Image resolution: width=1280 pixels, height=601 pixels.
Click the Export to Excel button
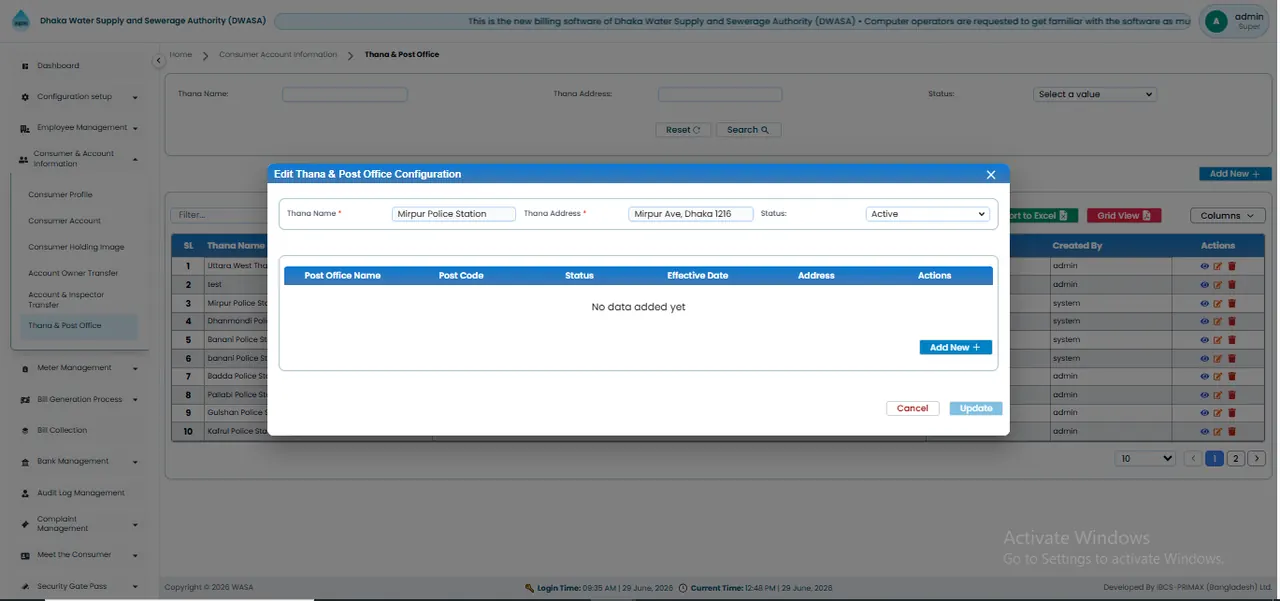(1042, 215)
